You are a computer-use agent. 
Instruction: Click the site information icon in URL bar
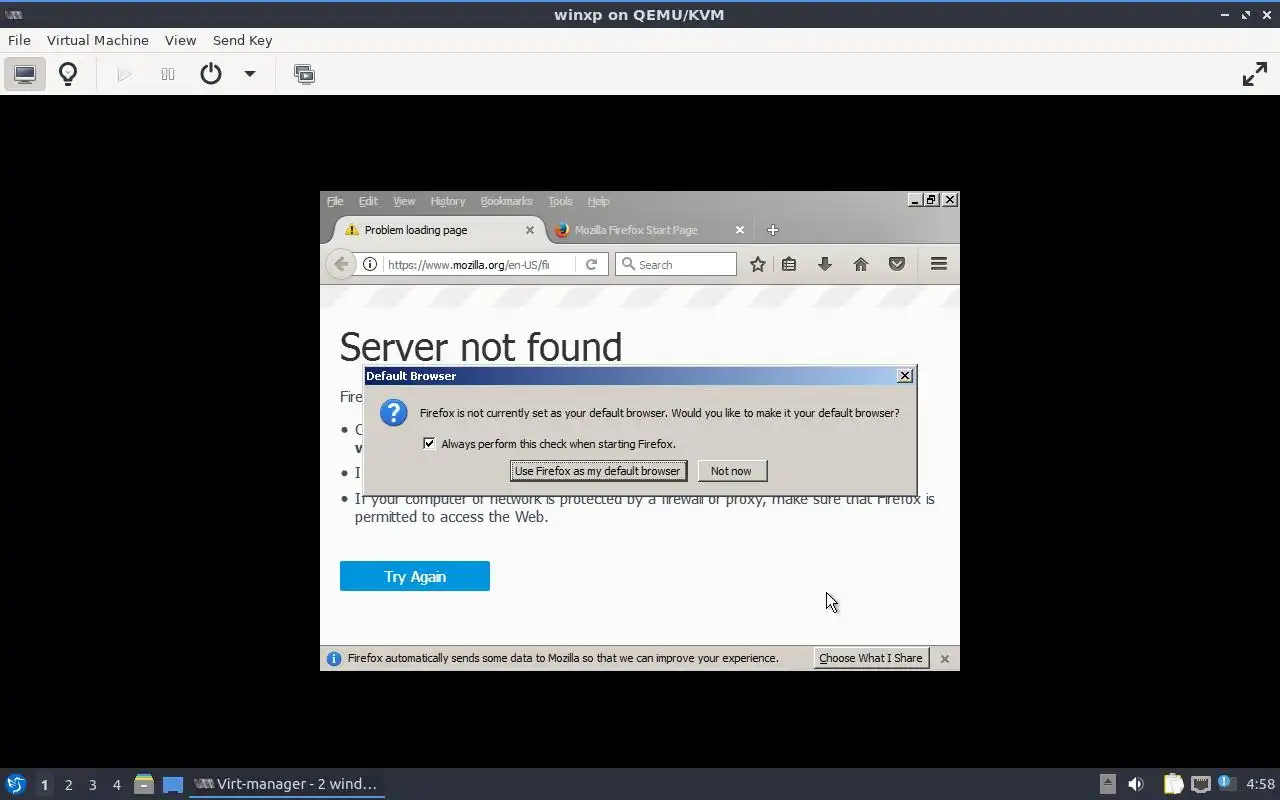(x=370, y=264)
